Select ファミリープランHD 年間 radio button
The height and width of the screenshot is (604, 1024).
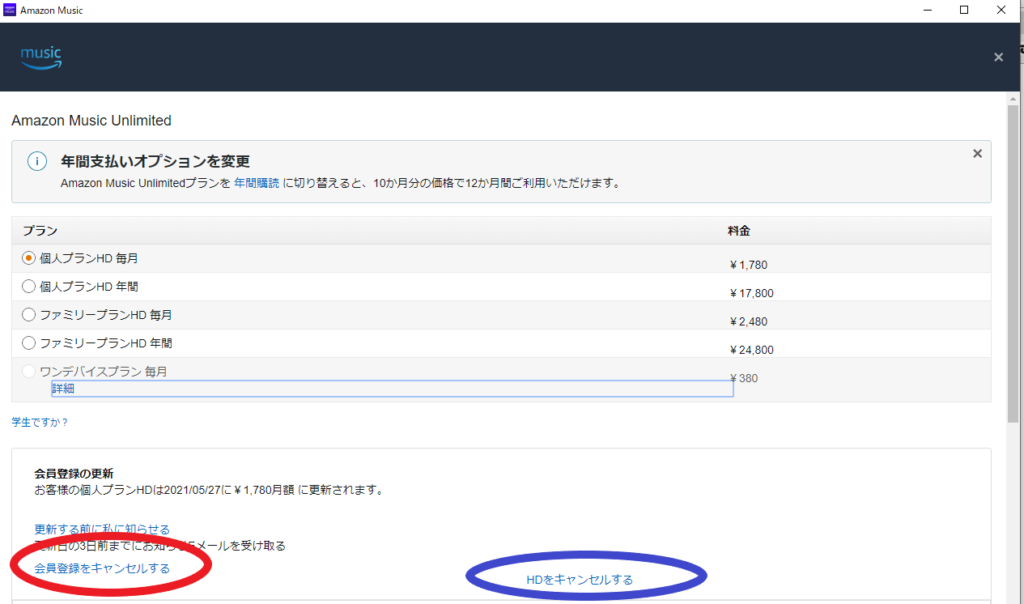28,343
